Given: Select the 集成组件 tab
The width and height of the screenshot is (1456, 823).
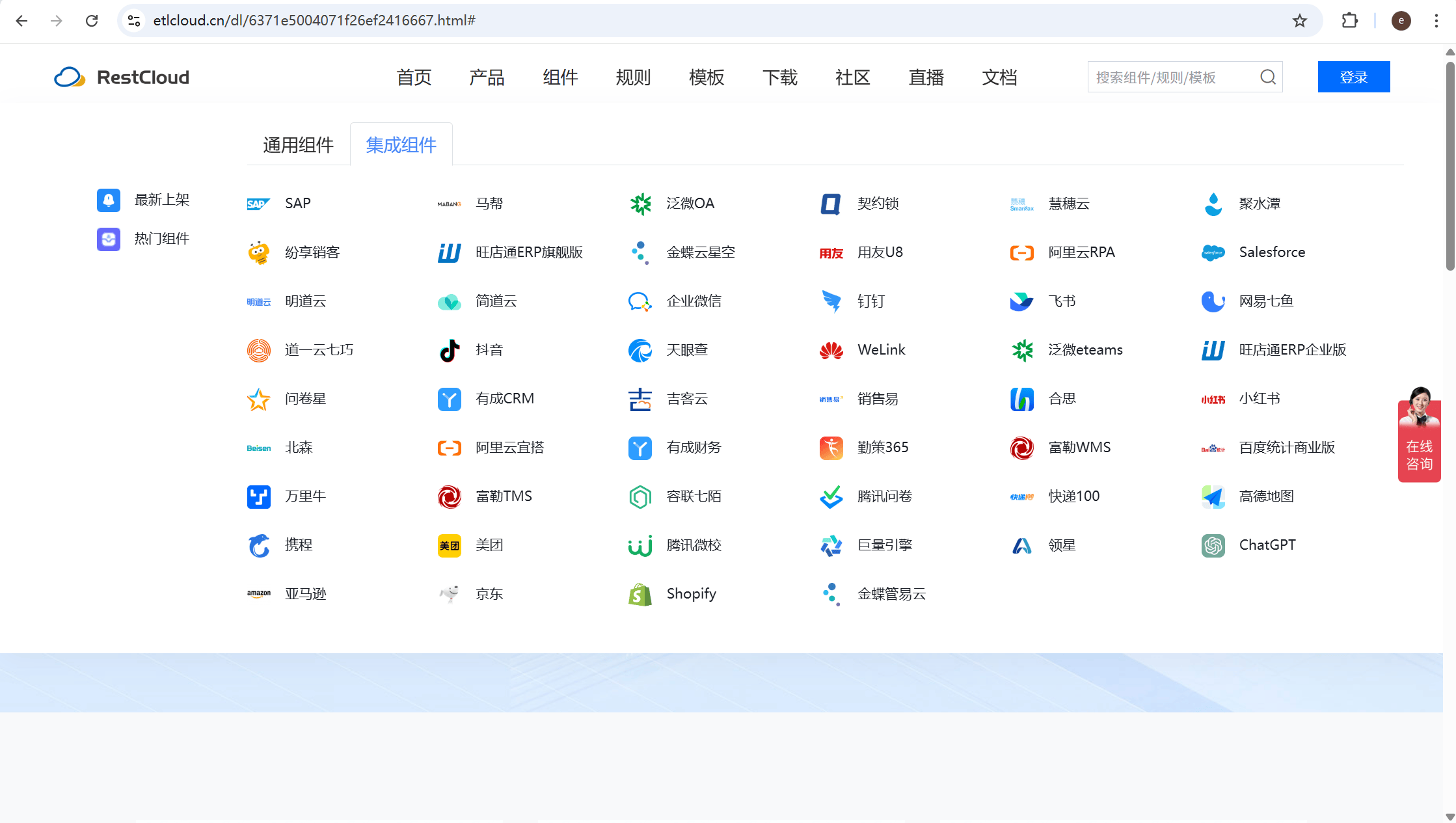Looking at the screenshot, I should click(x=401, y=144).
